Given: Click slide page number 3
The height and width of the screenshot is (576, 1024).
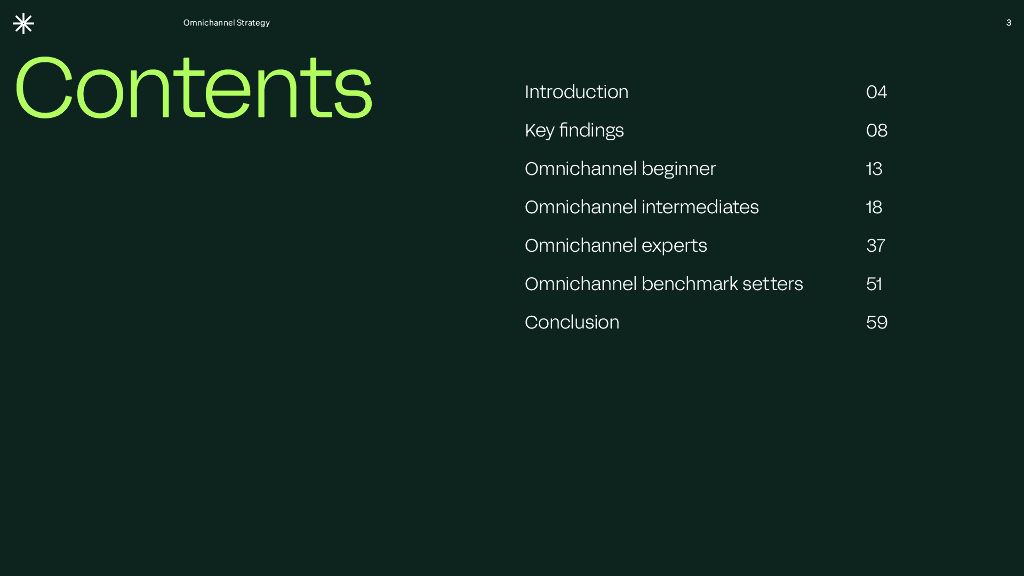Looking at the screenshot, I should pos(1008,23).
